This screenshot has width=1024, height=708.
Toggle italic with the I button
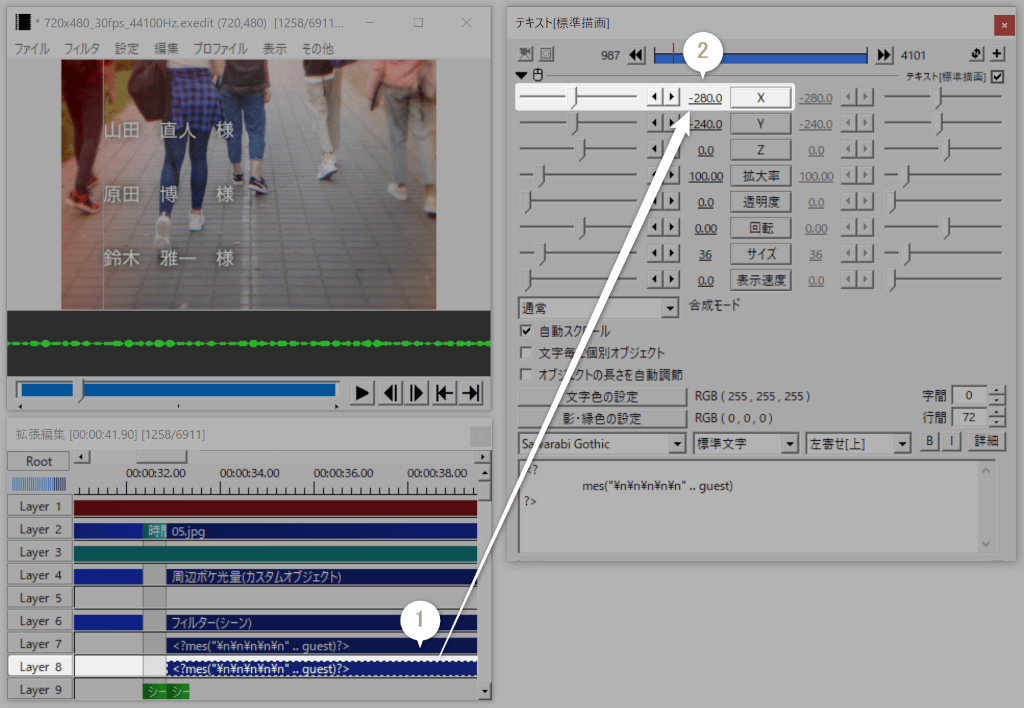pyautogui.click(x=952, y=442)
